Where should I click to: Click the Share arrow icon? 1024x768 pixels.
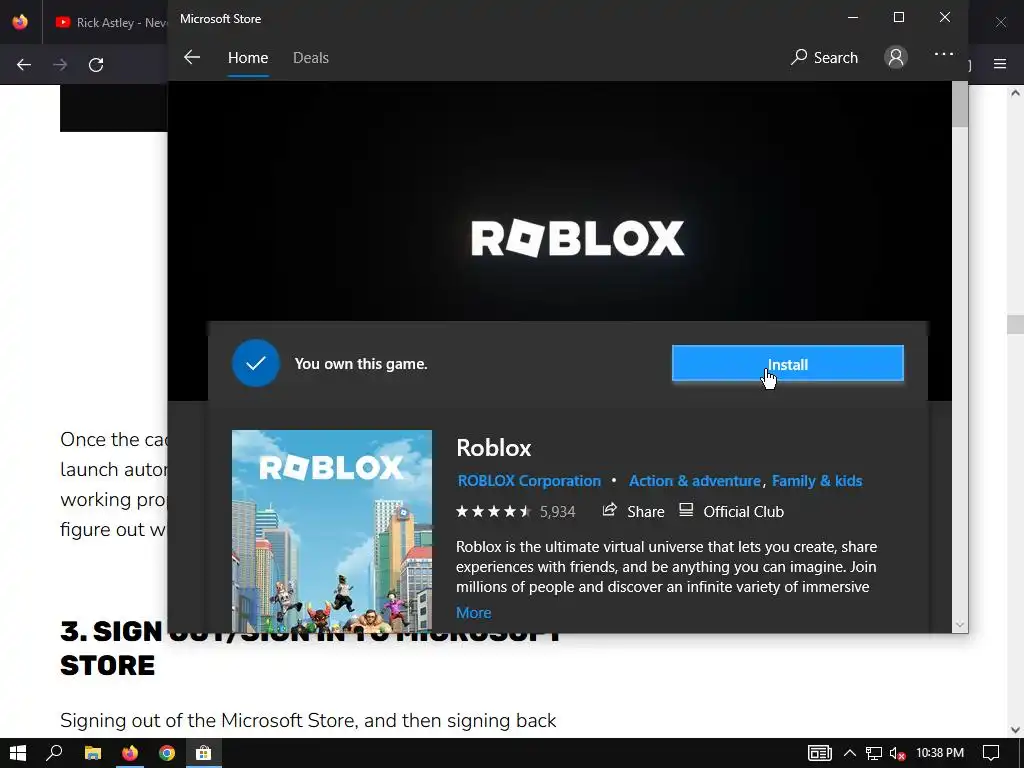609,510
